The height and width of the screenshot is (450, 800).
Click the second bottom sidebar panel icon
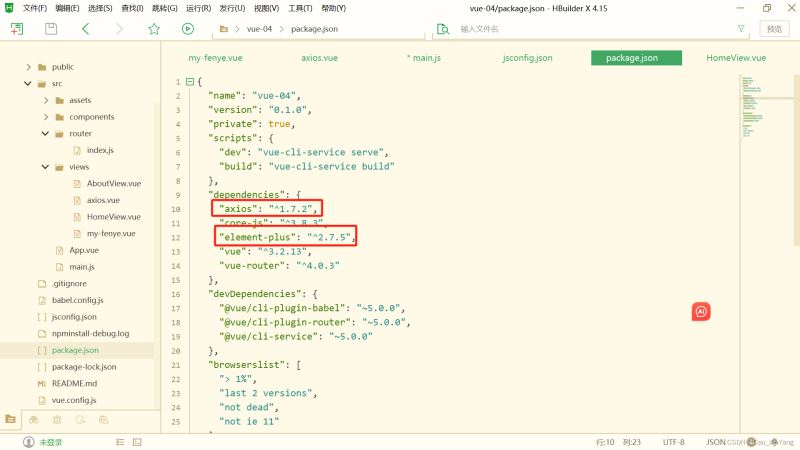pyautogui.click(x=34, y=419)
